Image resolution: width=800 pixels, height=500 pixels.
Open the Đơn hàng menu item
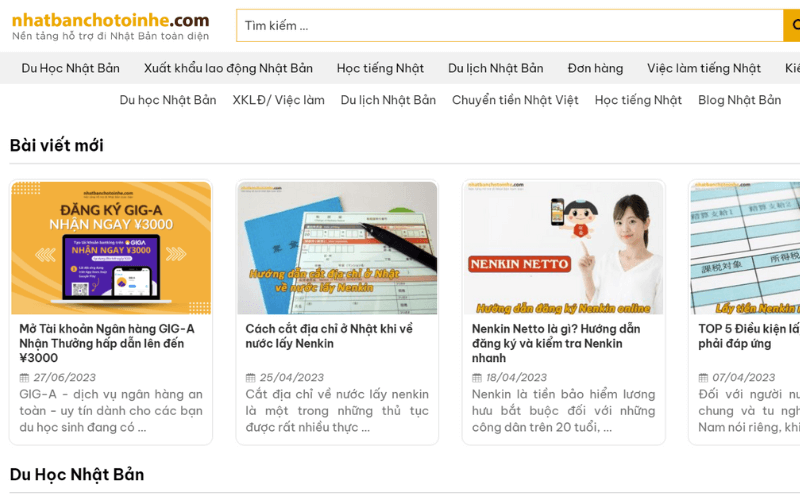click(x=595, y=68)
